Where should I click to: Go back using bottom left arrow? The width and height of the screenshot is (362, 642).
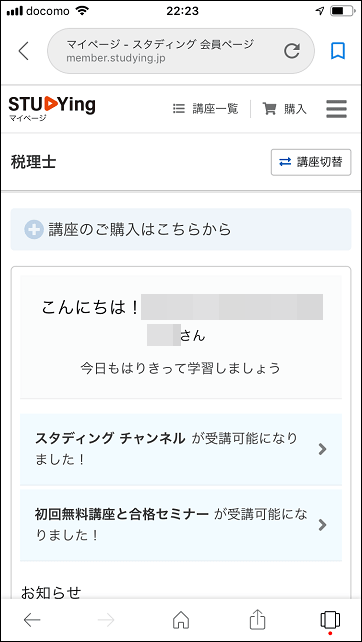[x=32, y=620]
